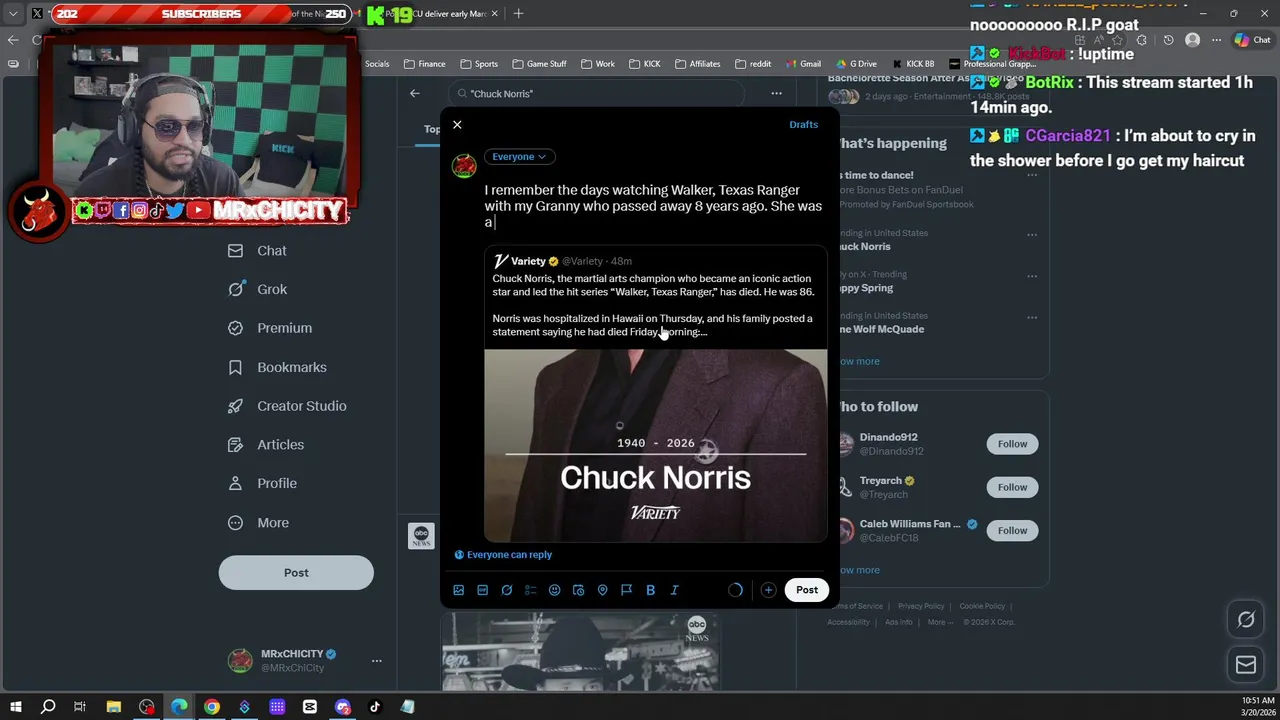Open Bookmarks in the X sidebar

point(277,367)
